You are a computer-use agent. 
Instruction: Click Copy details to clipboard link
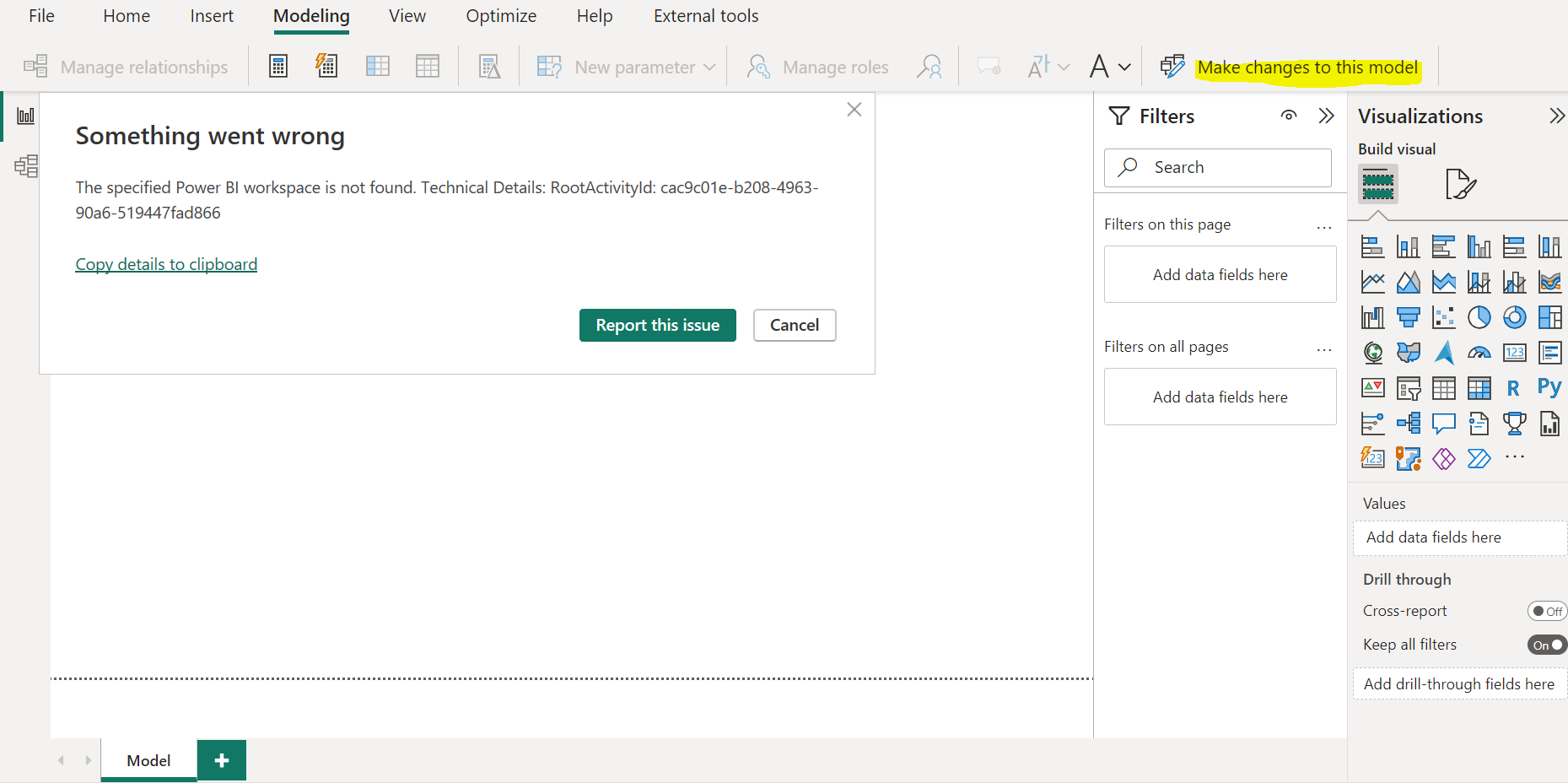coord(166,264)
